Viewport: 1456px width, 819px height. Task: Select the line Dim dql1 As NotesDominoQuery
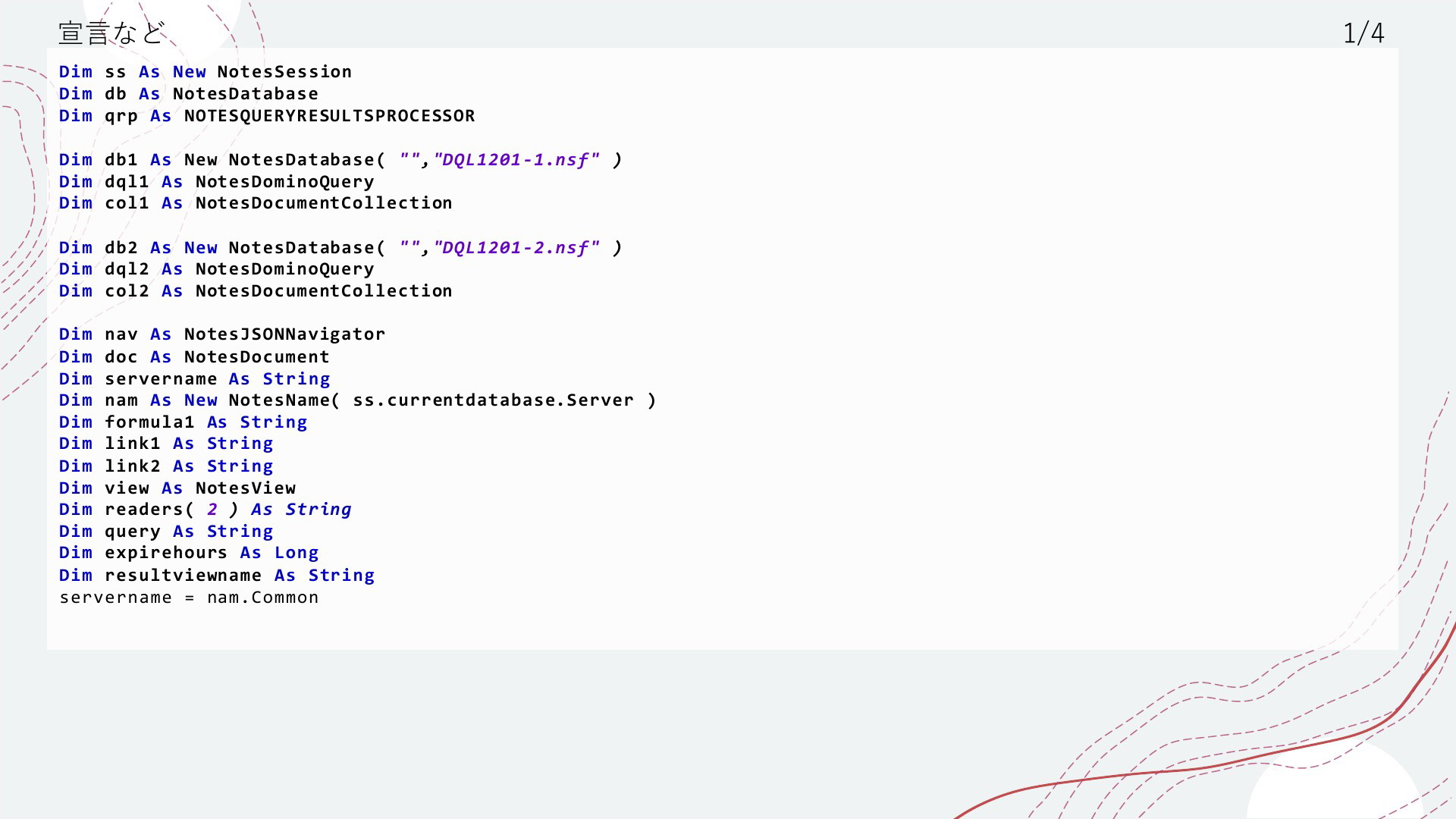coord(217,182)
